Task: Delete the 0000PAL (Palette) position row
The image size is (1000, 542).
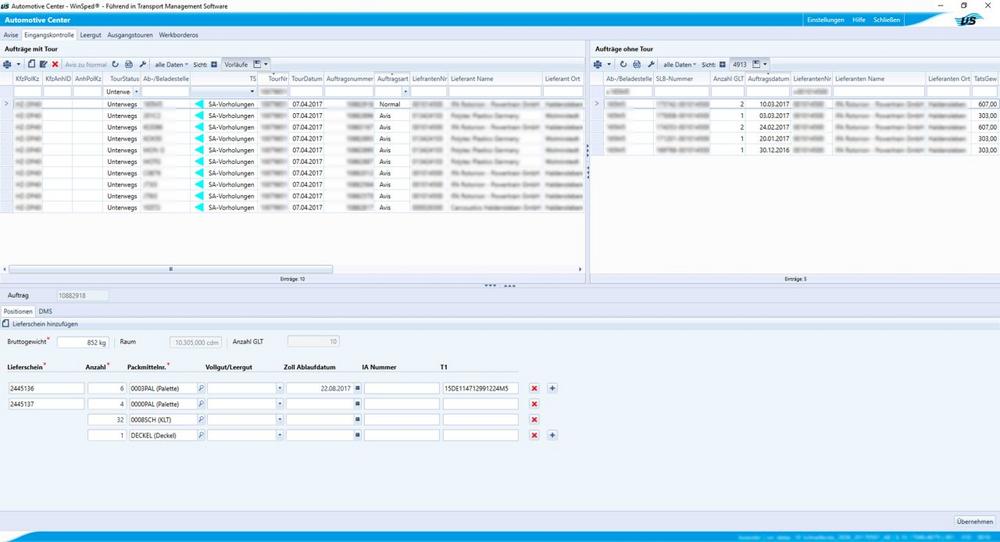Action: tap(534, 404)
